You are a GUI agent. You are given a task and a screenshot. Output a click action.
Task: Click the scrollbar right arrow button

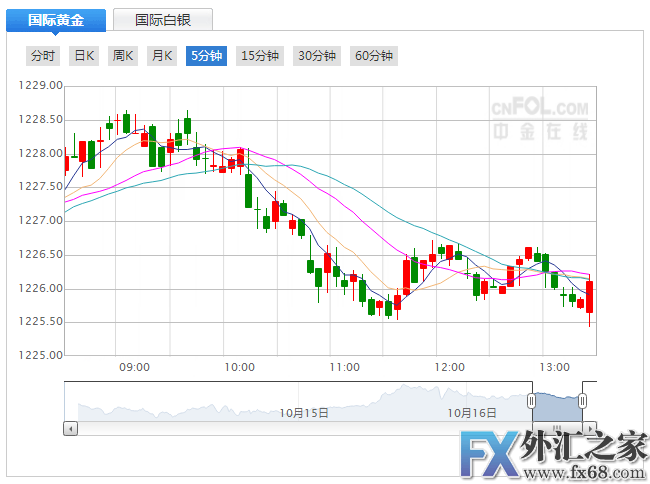[590, 428]
